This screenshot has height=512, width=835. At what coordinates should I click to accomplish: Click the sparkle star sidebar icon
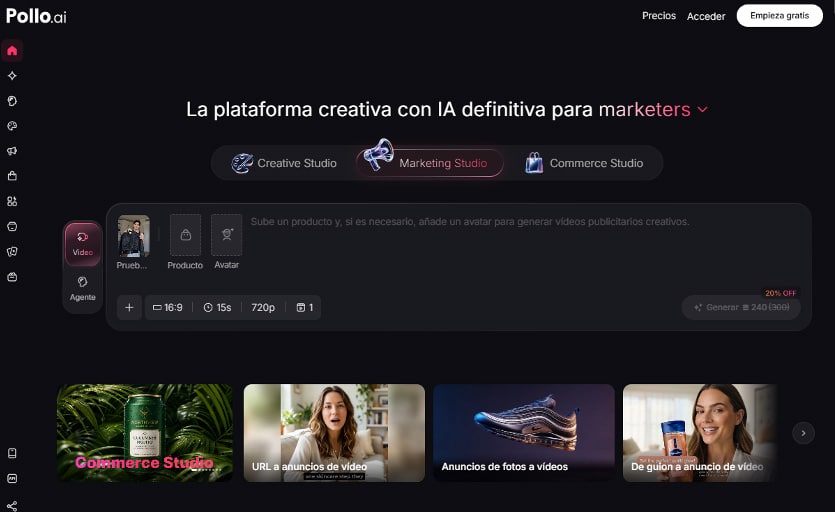point(12,76)
